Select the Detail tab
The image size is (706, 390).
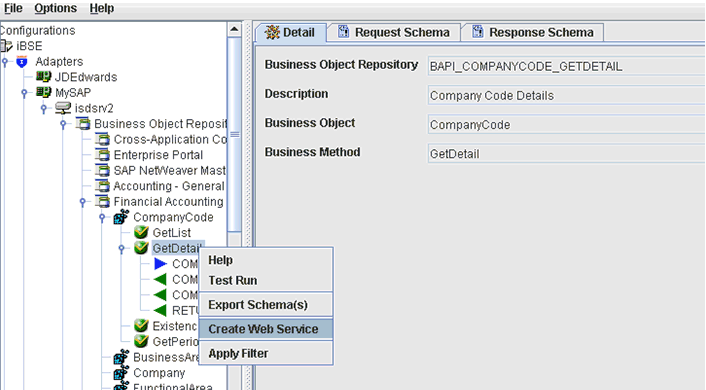[x=290, y=32]
